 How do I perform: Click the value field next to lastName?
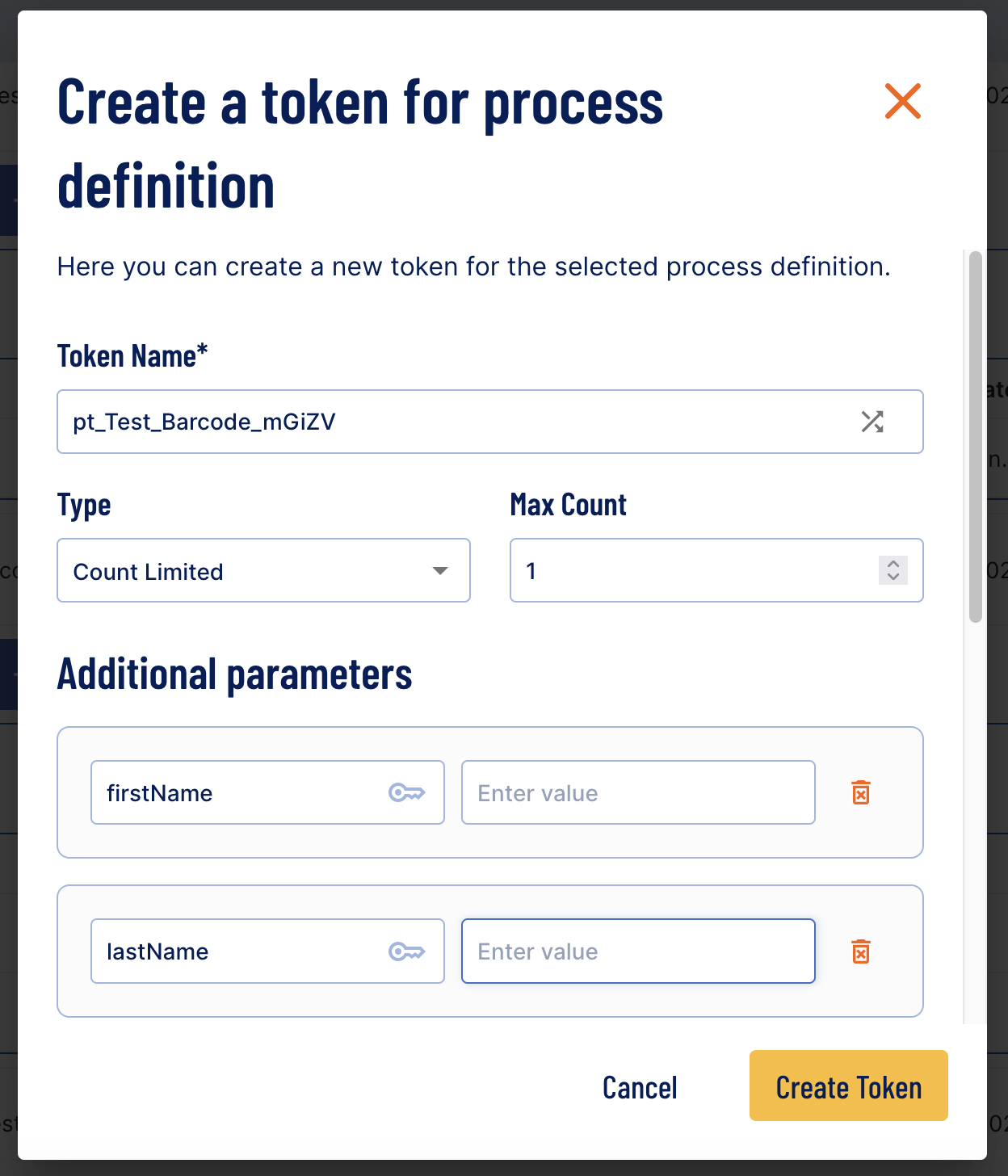click(x=638, y=951)
